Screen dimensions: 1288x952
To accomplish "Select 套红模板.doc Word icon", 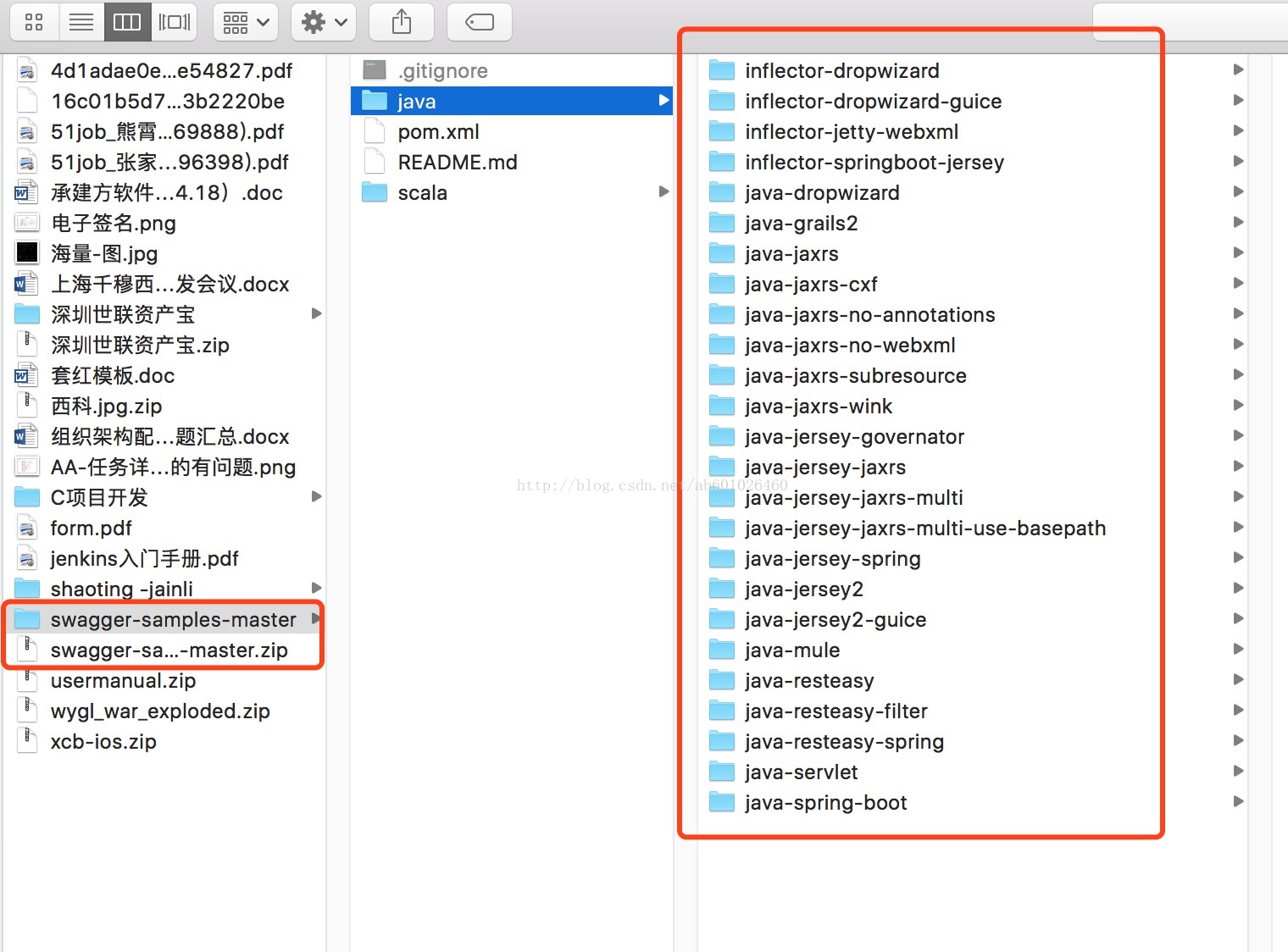I will 27,375.
